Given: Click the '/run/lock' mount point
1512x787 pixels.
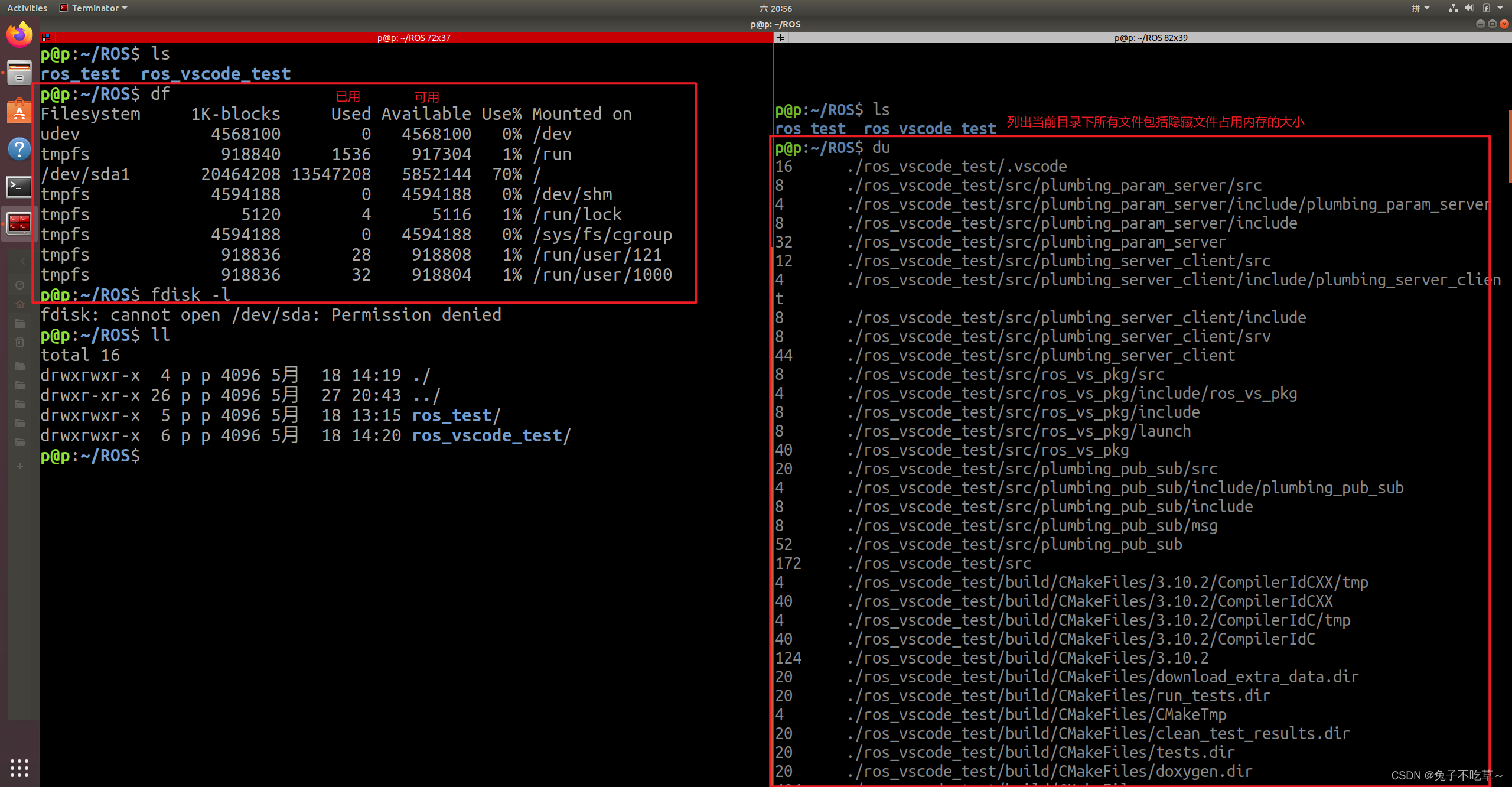Looking at the screenshot, I should click(x=577, y=214).
